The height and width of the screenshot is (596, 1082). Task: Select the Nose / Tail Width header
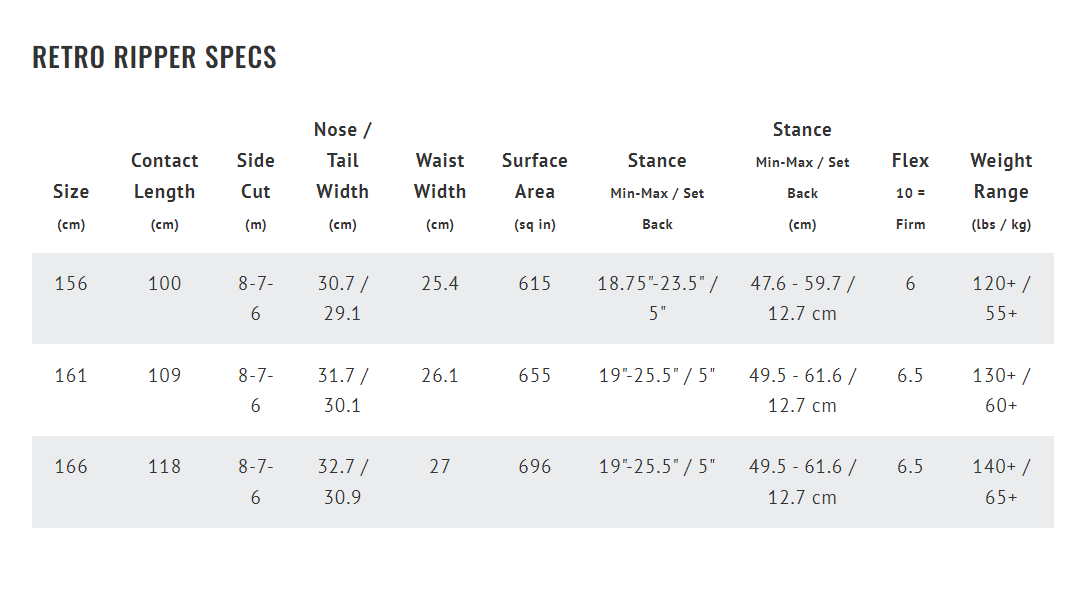[342, 176]
